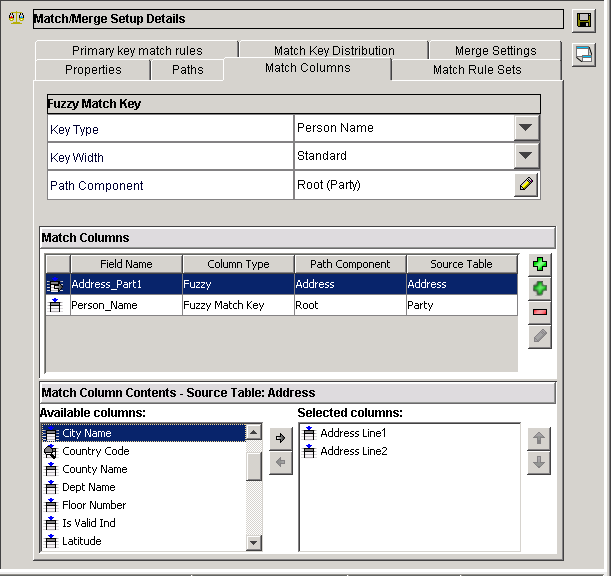The height and width of the screenshot is (576, 611).
Task: Go to Merge Settings tab
Action: click(x=495, y=51)
